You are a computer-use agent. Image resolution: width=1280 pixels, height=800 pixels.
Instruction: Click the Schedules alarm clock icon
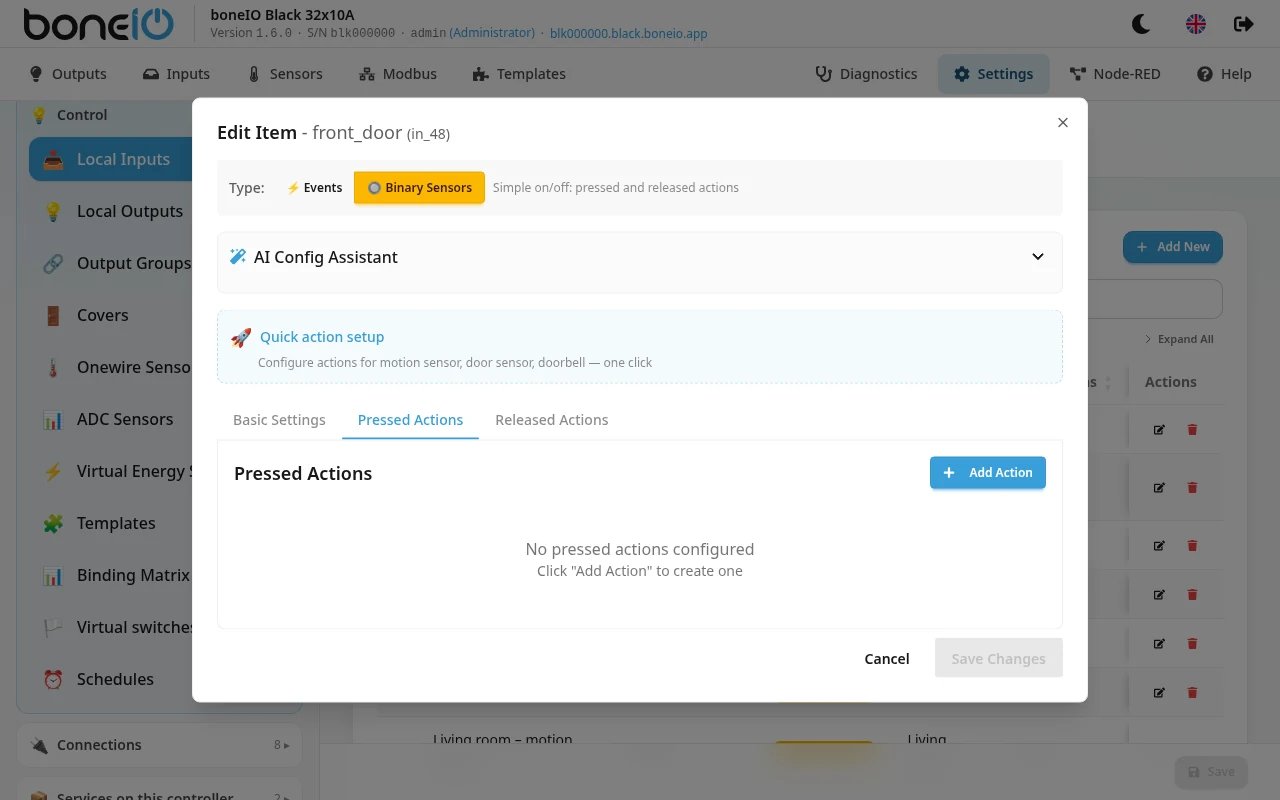click(53, 680)
